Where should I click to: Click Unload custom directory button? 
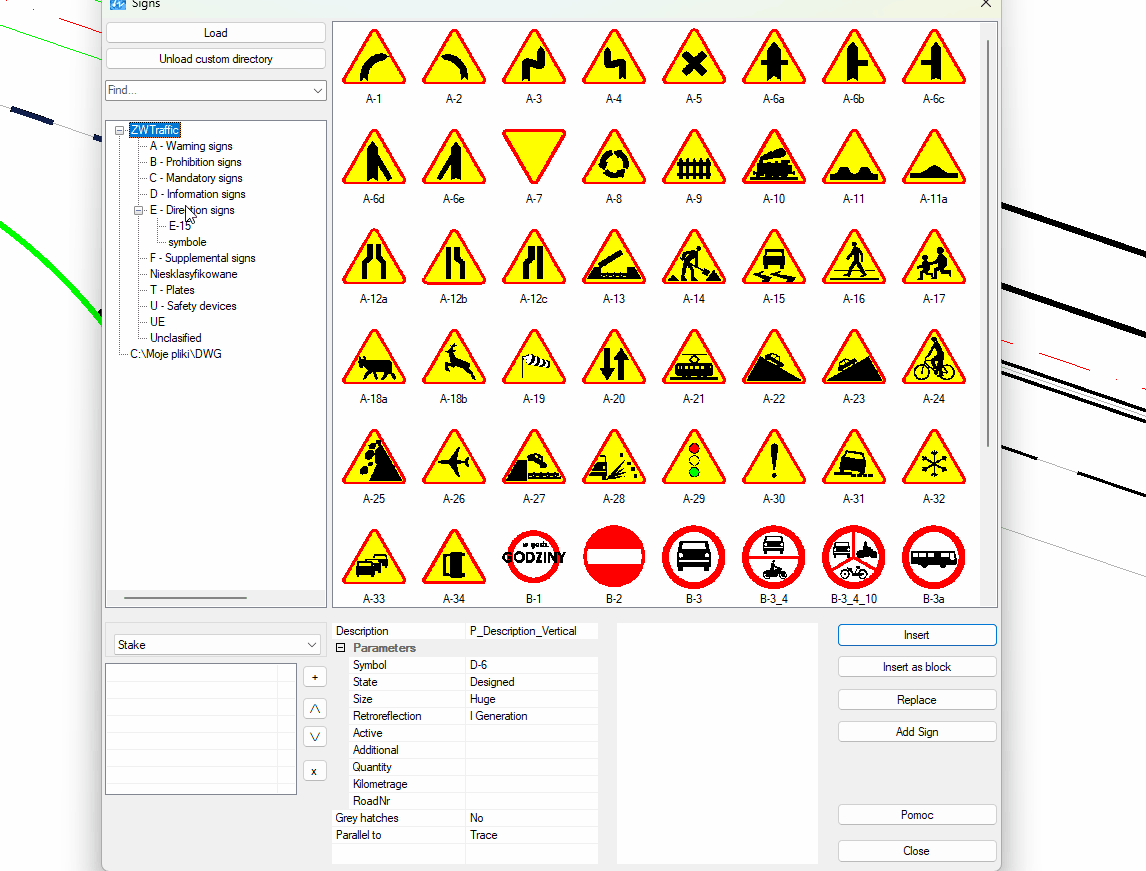pos(216,59)
